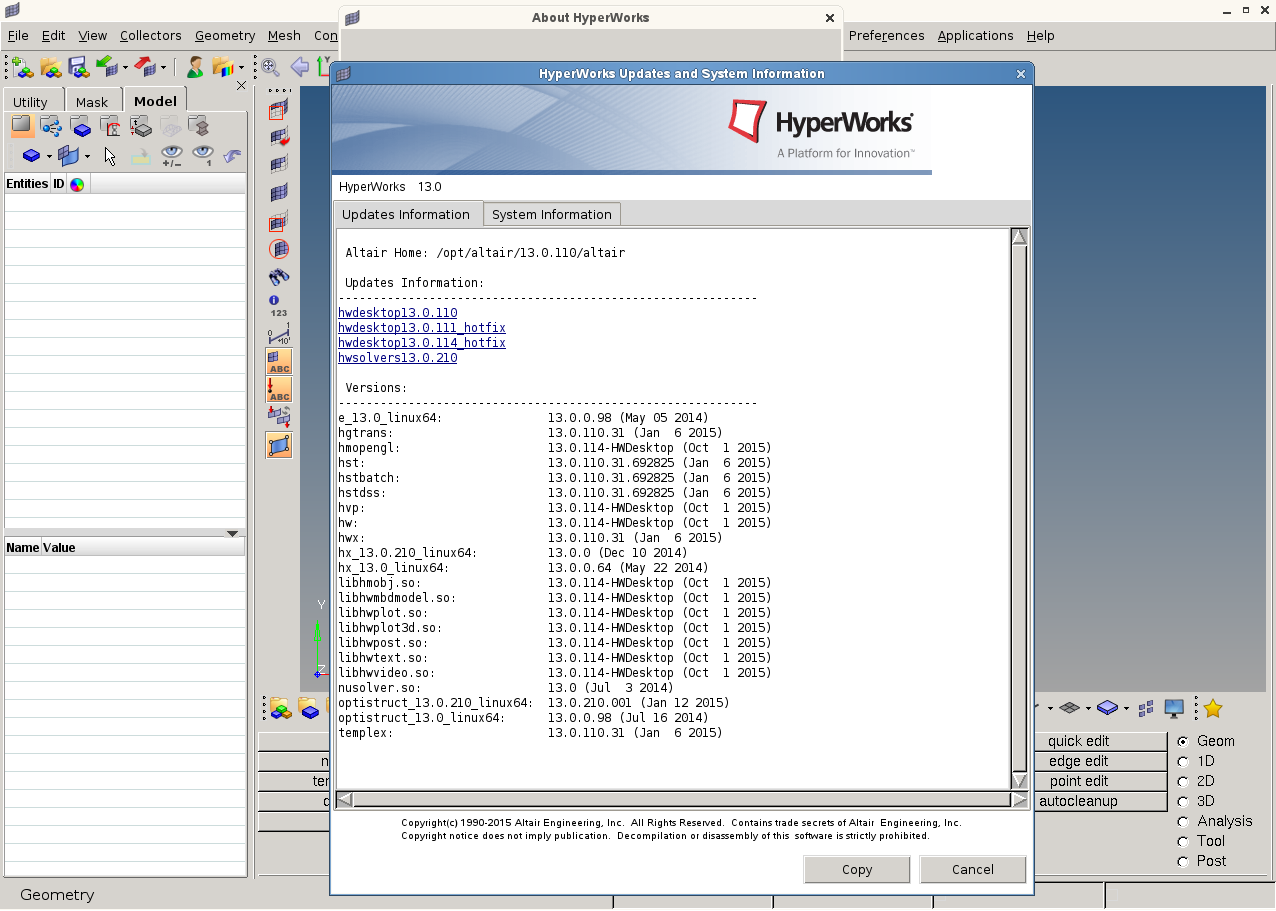1276x911 pixels.
Task: Open the blue component selector dropdown arrow
Action: pos(49,157)
